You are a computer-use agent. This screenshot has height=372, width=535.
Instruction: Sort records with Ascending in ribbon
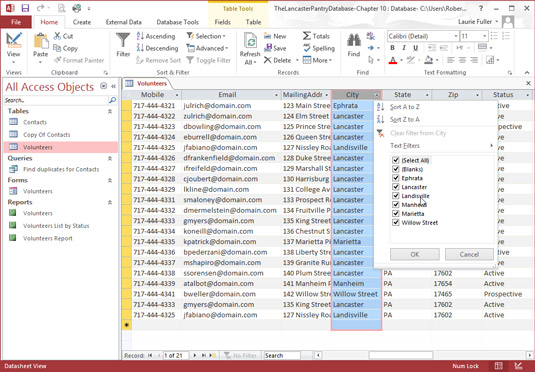[x=156, y=36]
